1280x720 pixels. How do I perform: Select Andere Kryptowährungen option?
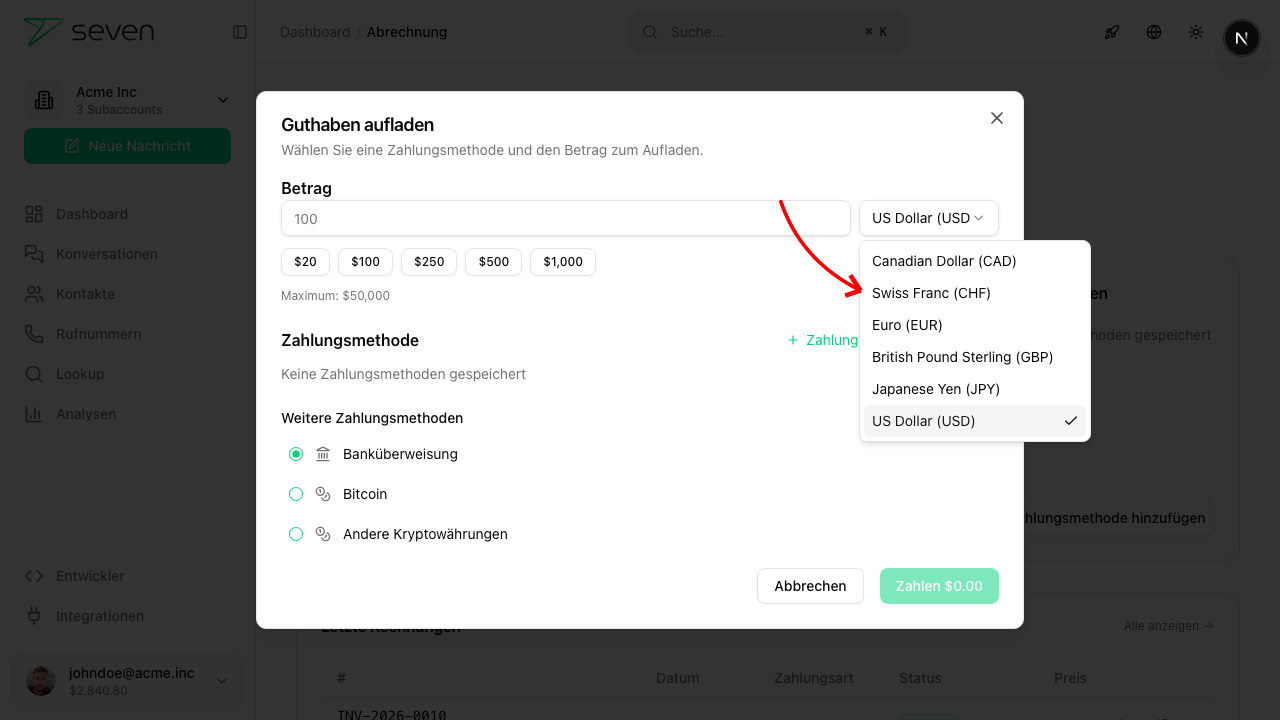point(296,534)
